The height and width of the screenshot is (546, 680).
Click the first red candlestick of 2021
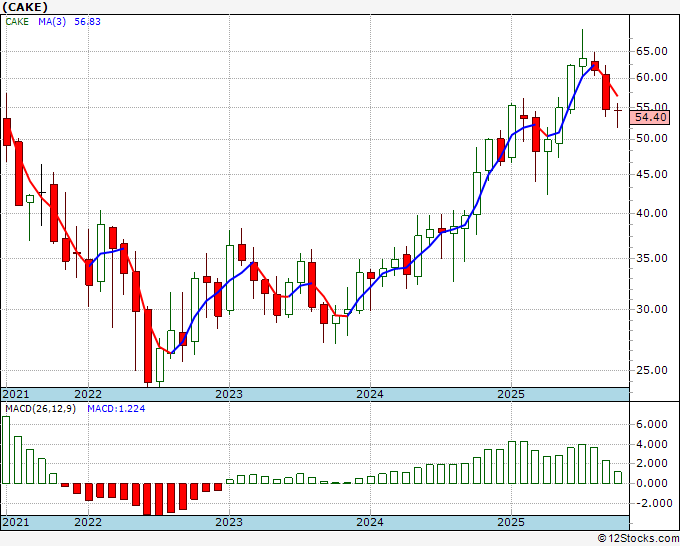click(x=7, y=132)
